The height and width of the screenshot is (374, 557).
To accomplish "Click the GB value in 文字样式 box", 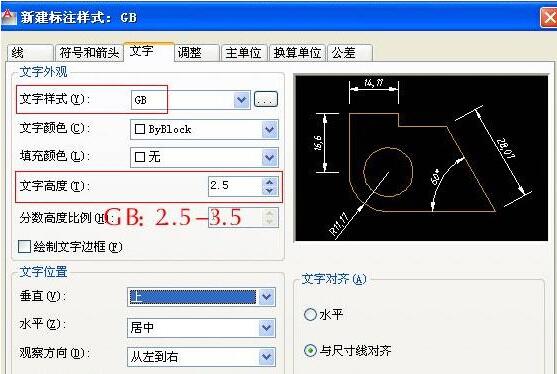I will click(140, 100).
